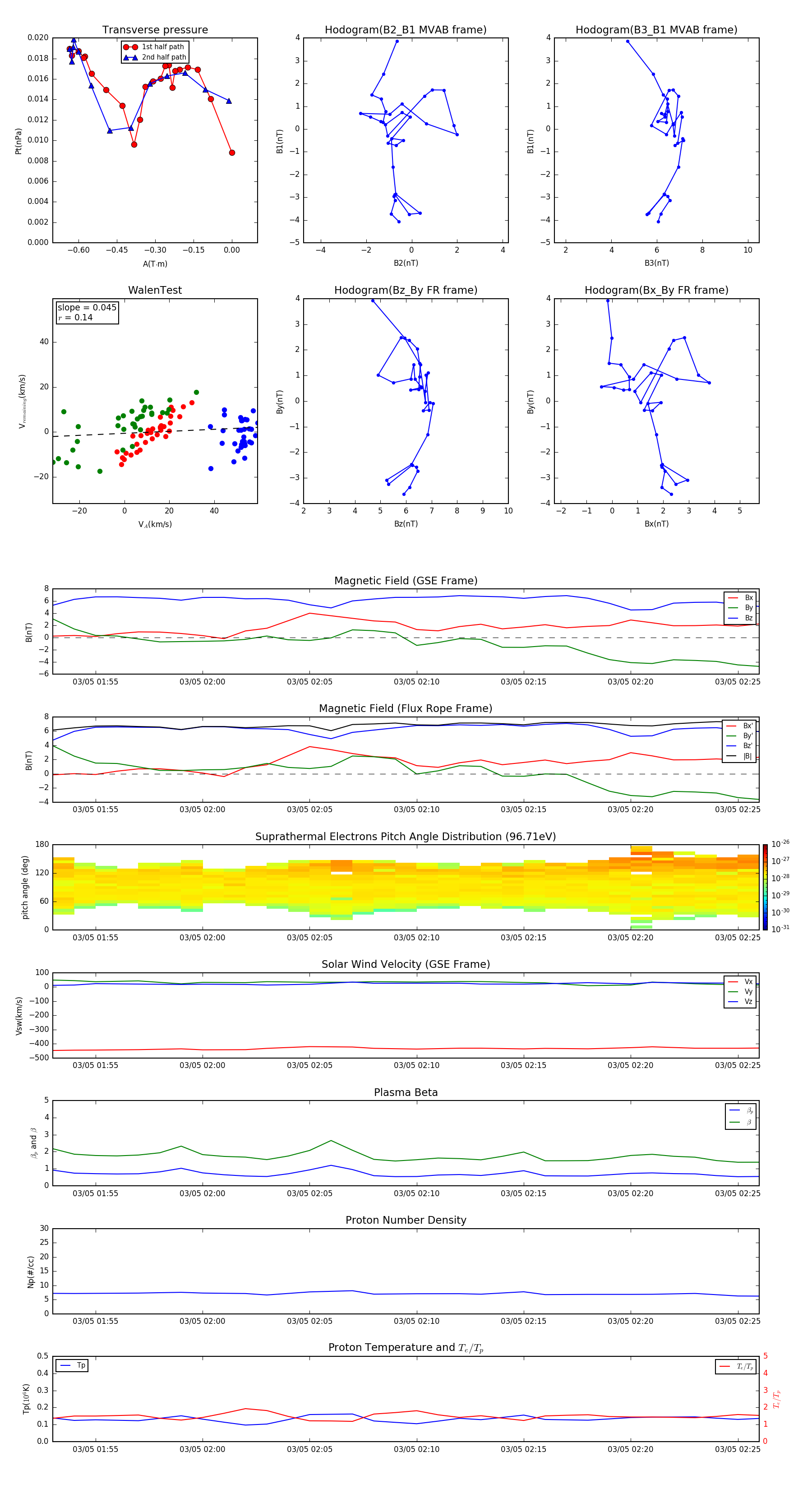The width and height of the screenshot is (812, 1489).
Task: Click 'Magnetic Field (Flux Rope Frame)' title
Action: point(406,709)
